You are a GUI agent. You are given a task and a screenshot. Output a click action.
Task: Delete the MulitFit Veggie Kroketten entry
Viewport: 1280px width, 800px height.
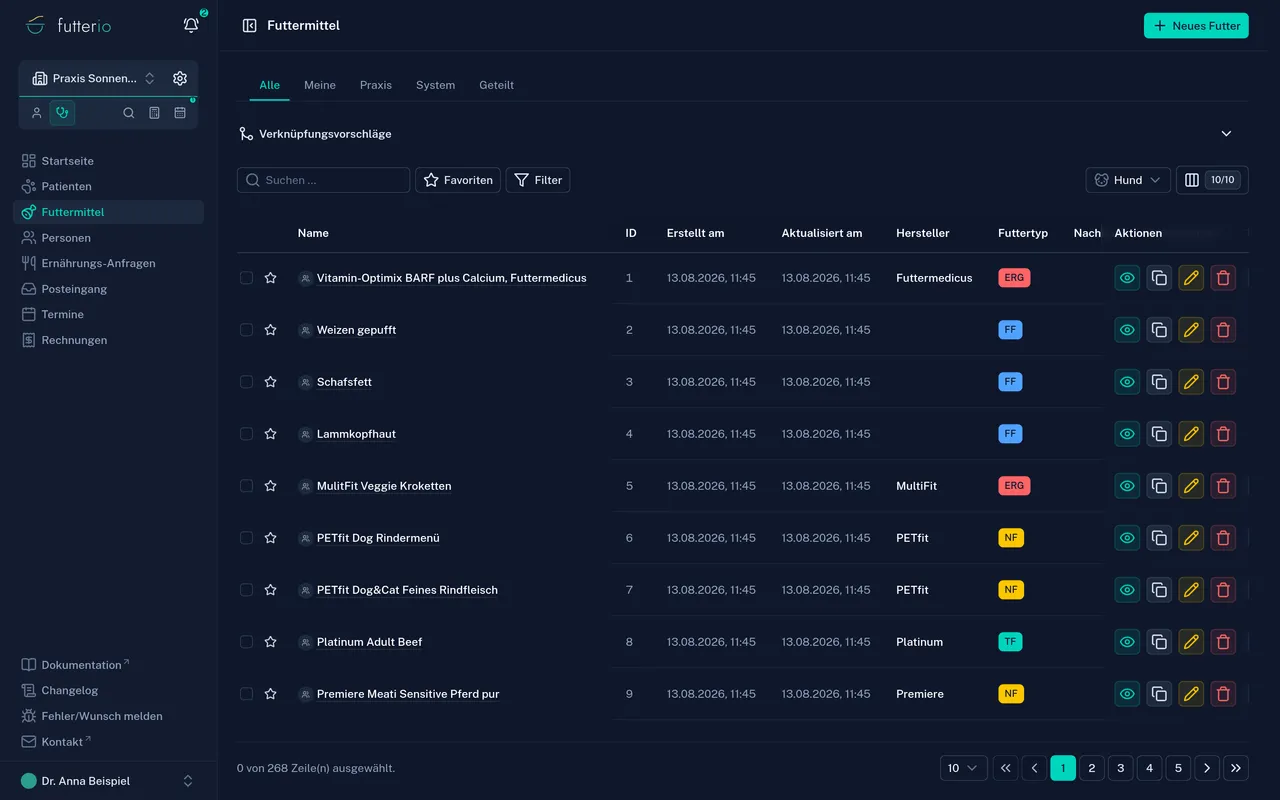coord(1222,486)
